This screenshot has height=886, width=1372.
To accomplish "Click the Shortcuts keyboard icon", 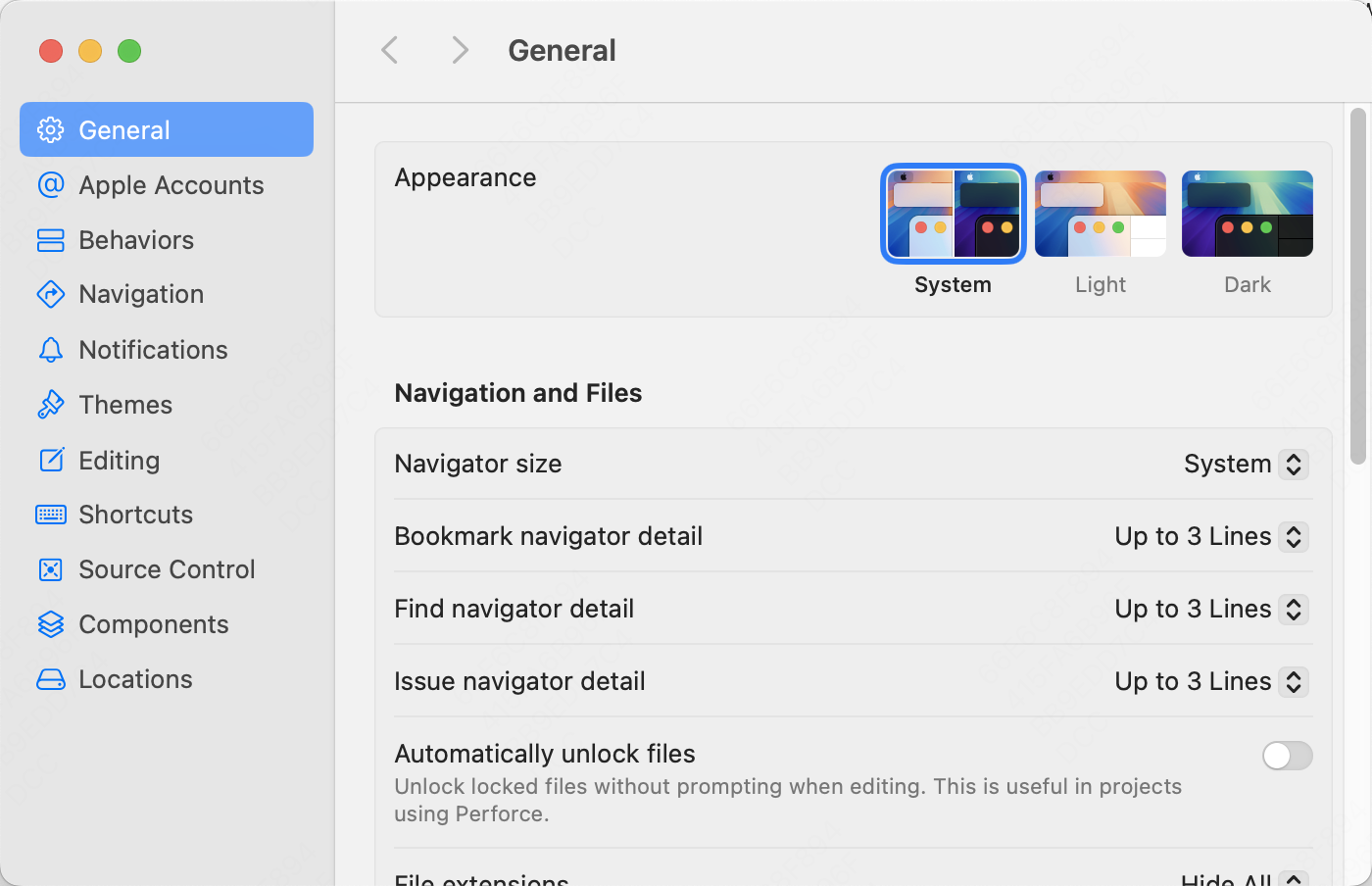I will point(51,515).
